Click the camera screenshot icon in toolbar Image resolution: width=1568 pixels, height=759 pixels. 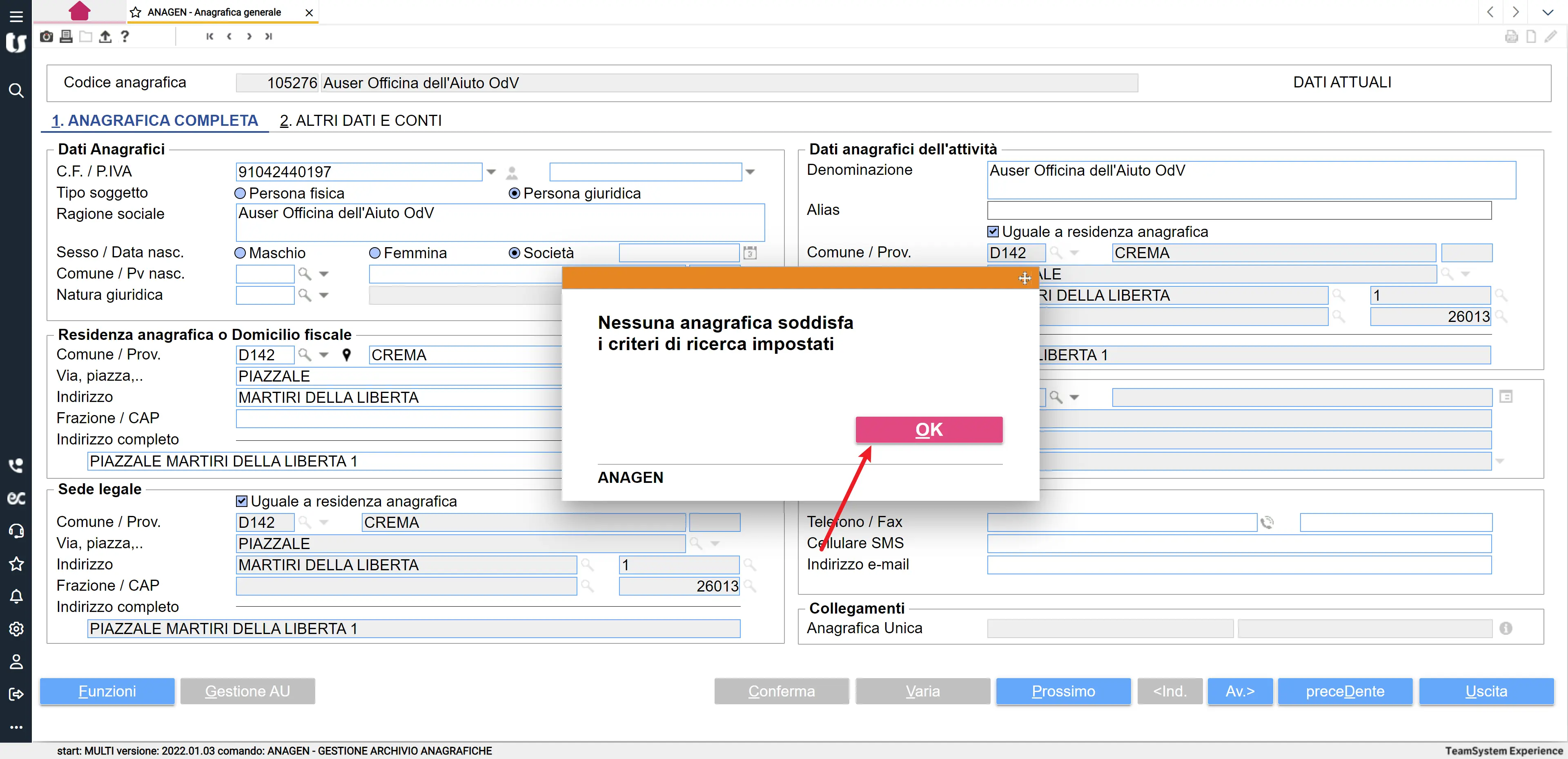pyautogui.click(x=46, y=36)
